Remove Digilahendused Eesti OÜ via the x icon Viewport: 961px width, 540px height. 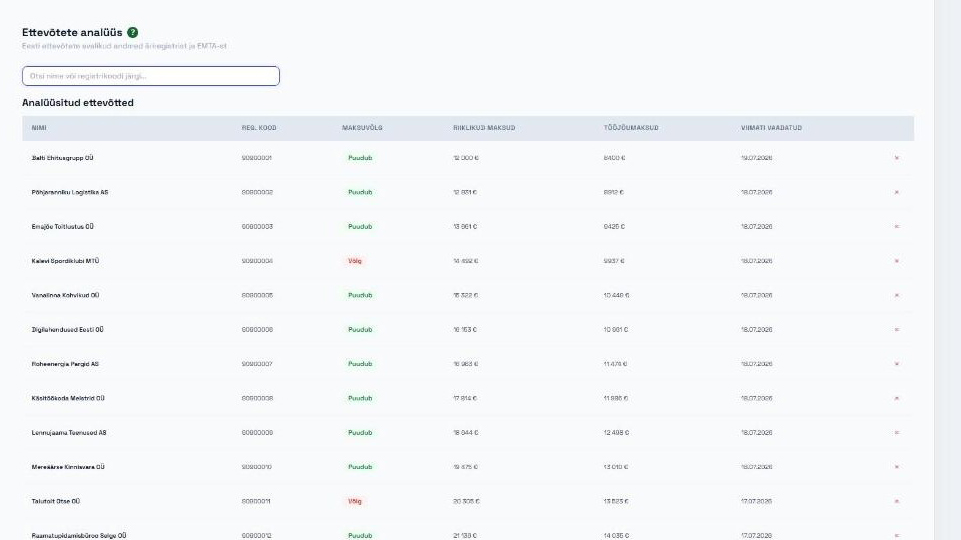[x=897, y=330]
